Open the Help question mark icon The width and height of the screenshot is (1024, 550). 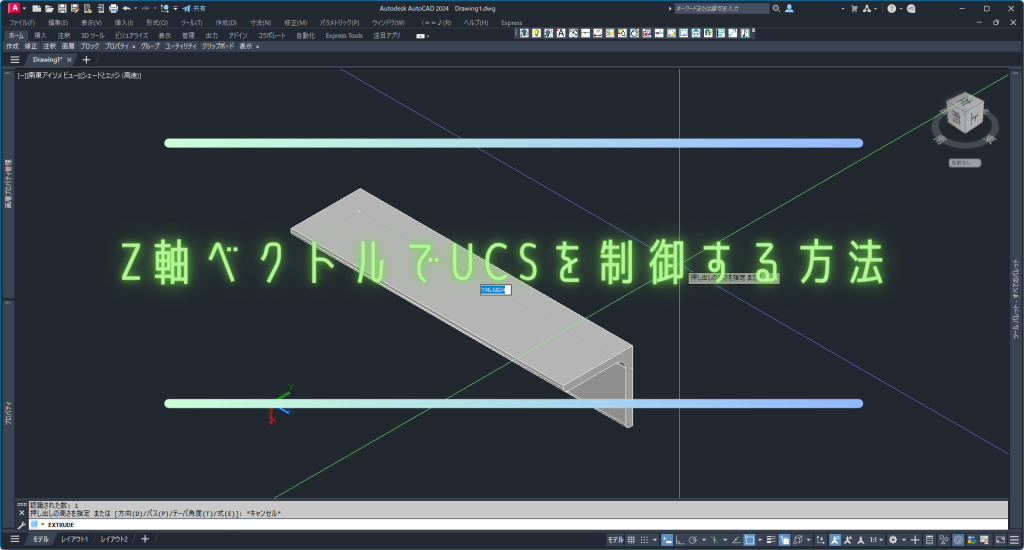892,8
